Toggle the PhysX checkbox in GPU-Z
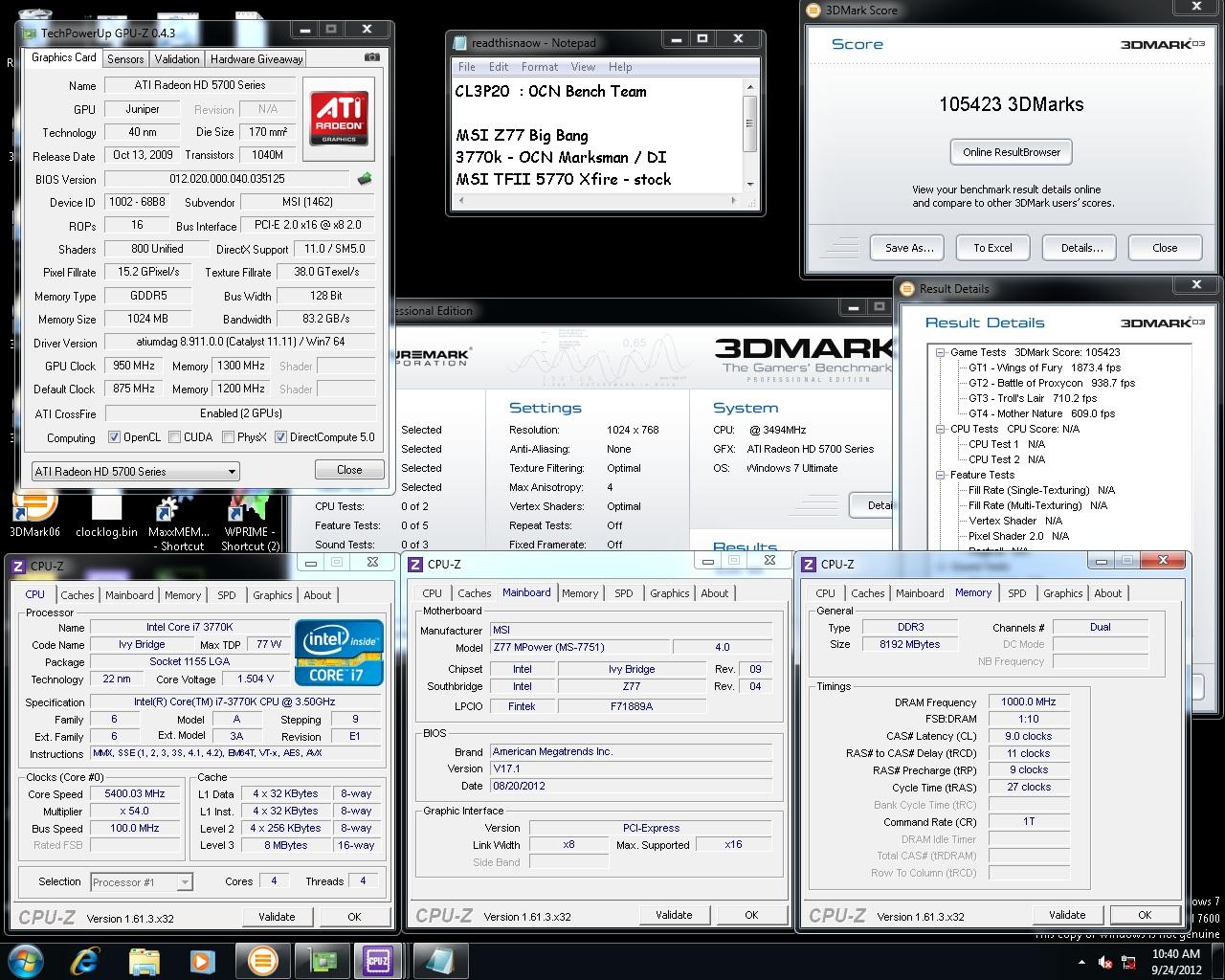 tap(228, 437)
